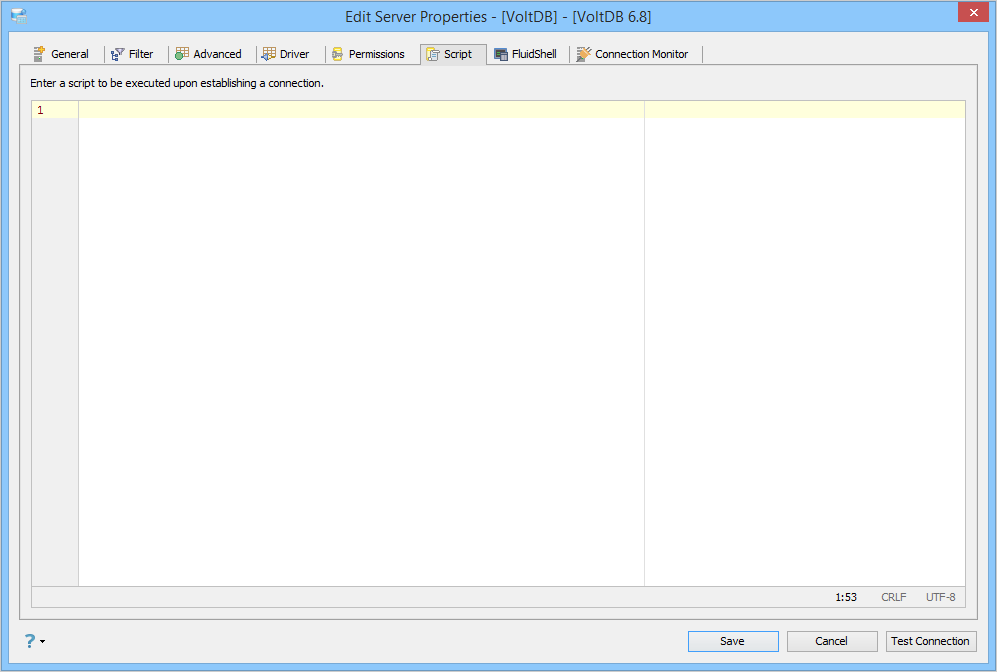Click the CRLF line ending indicator
Image resolution: width=997 pixels, height=672 pixels.
pos(893,597)
